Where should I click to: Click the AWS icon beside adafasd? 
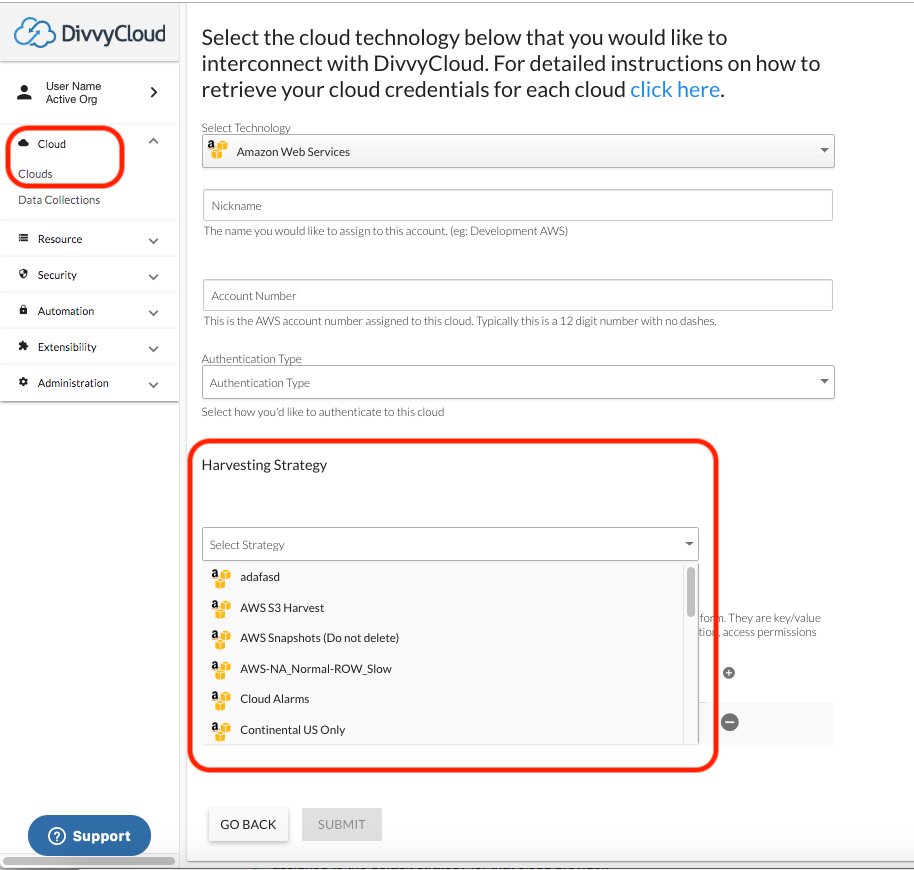point(221,578)
